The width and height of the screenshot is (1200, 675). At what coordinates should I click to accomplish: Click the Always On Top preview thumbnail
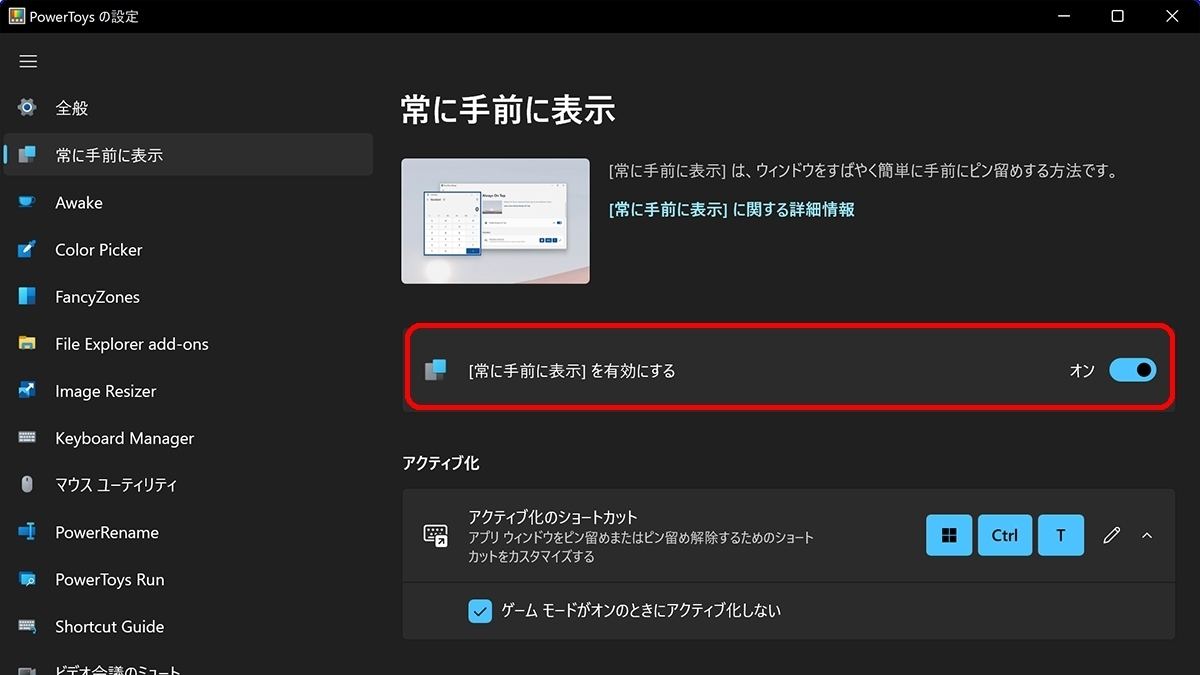pyautogui.click(x=495, y=220)
